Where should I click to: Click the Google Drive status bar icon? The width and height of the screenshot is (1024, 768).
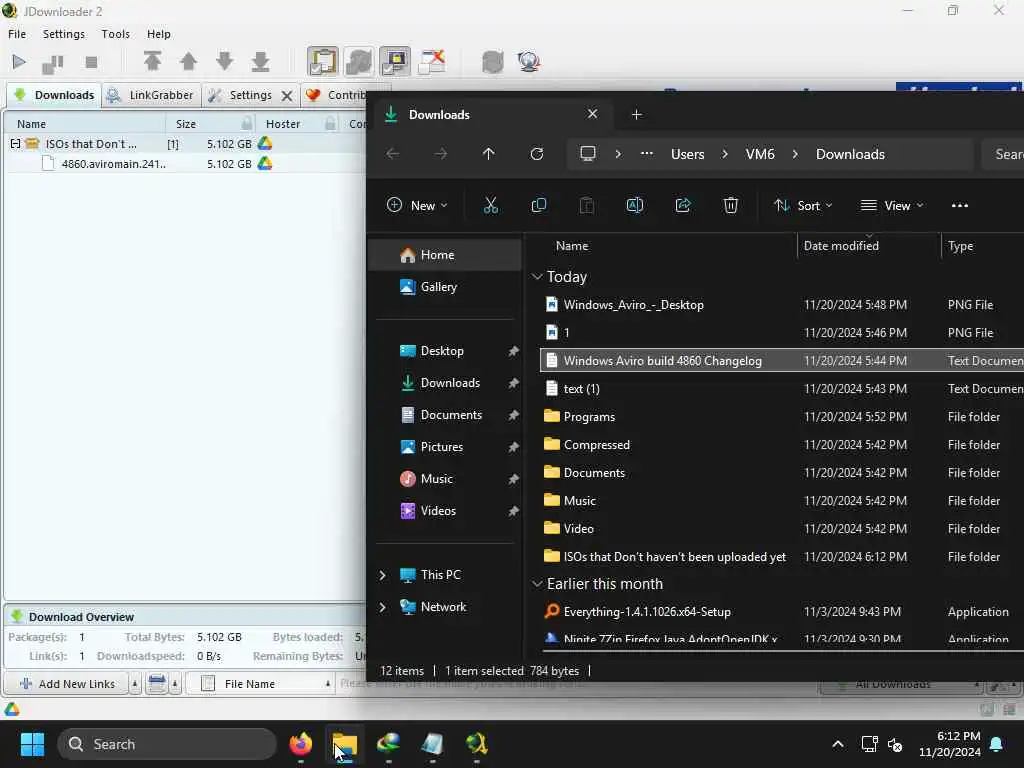[x=12, y=709]
